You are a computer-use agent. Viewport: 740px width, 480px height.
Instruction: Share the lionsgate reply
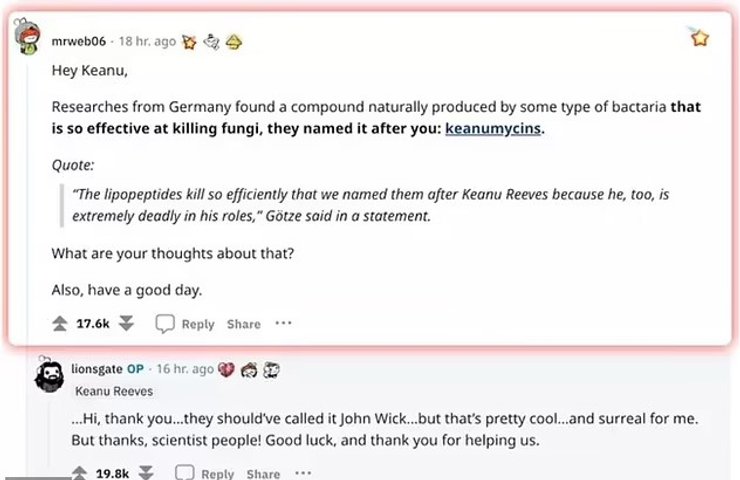pyautogui.click(x=263, y=474)
